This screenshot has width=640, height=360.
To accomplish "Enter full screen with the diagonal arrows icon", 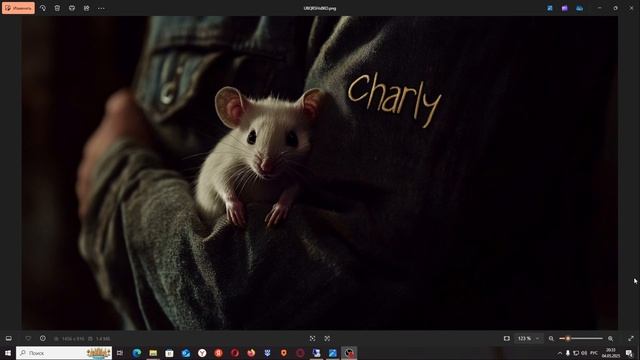I will 631,338.
